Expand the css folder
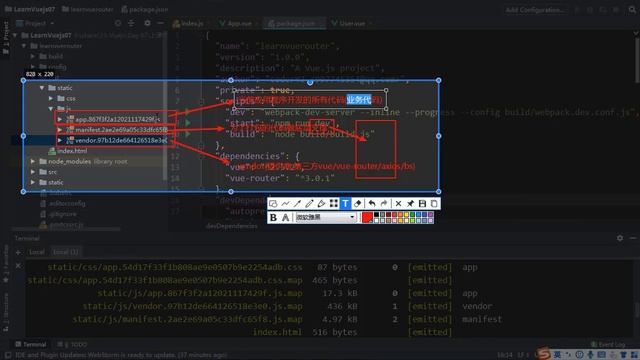 point(51,98)
